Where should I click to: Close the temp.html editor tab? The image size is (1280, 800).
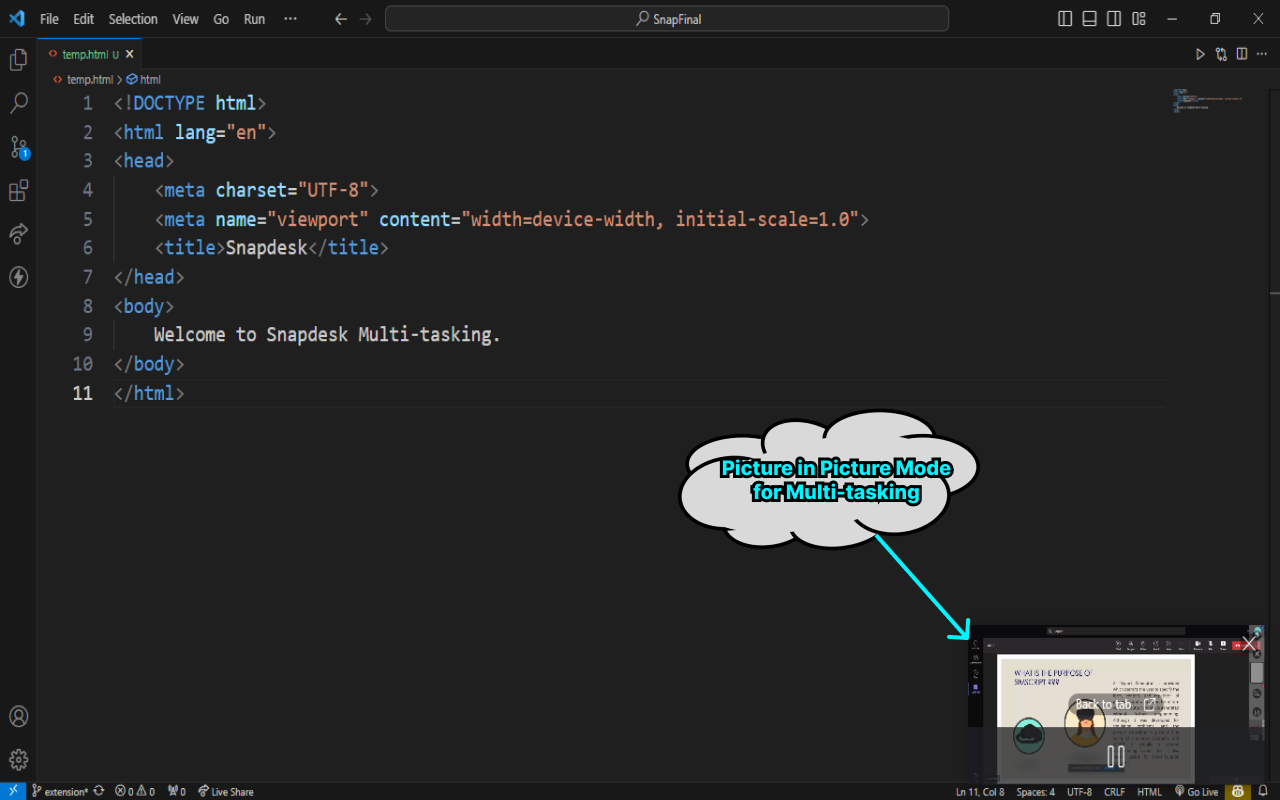tap(130, 54)
